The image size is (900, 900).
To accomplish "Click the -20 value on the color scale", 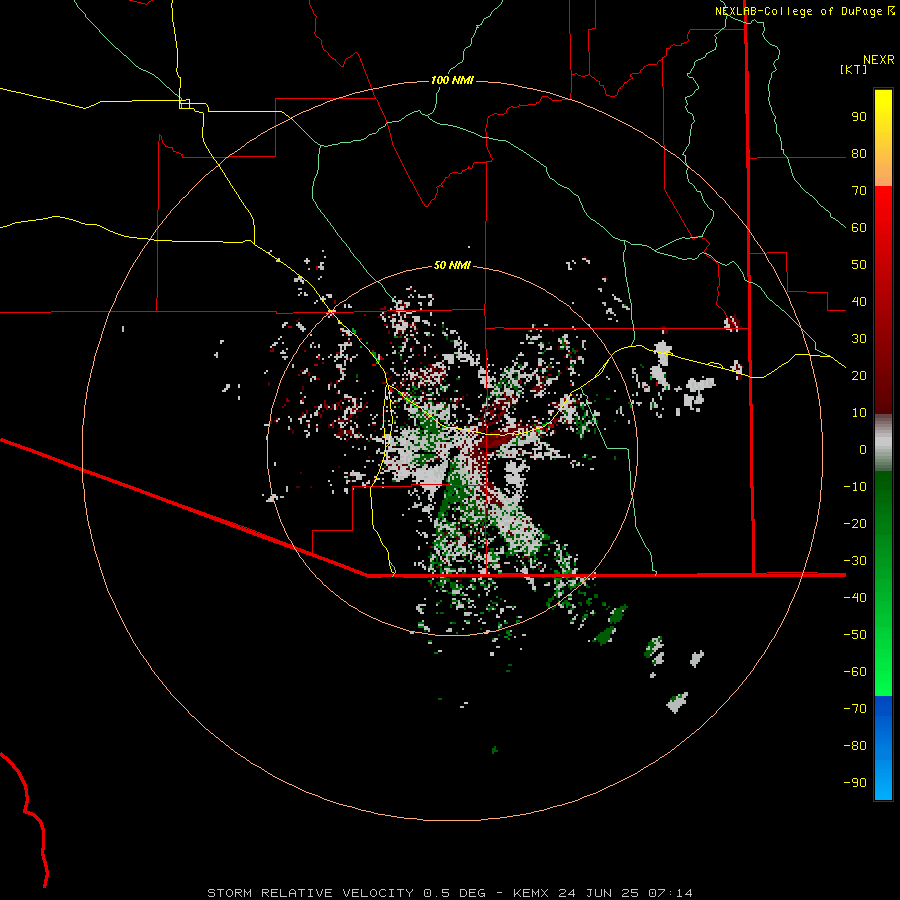I will point(855,523).
